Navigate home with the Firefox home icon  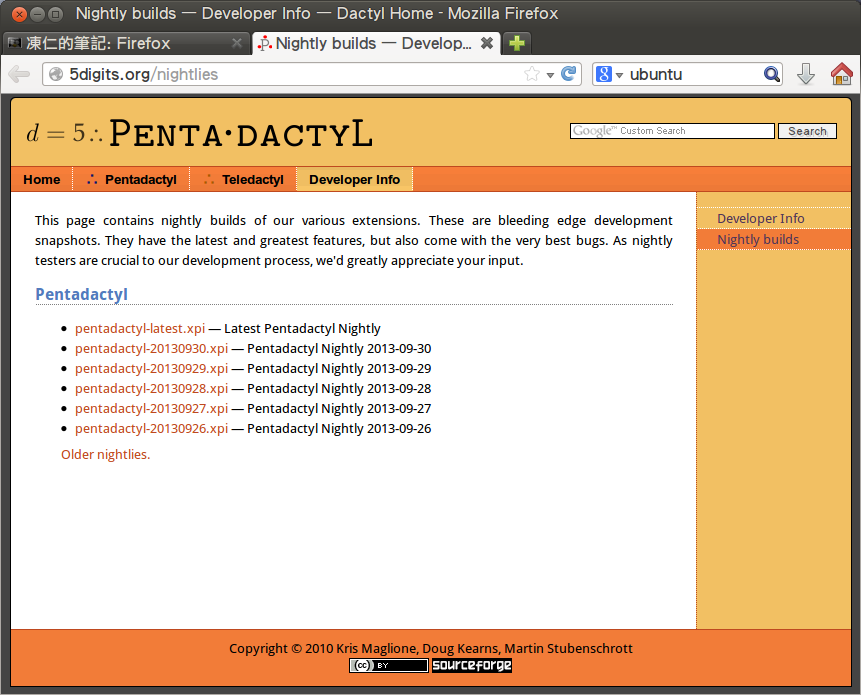841,73
